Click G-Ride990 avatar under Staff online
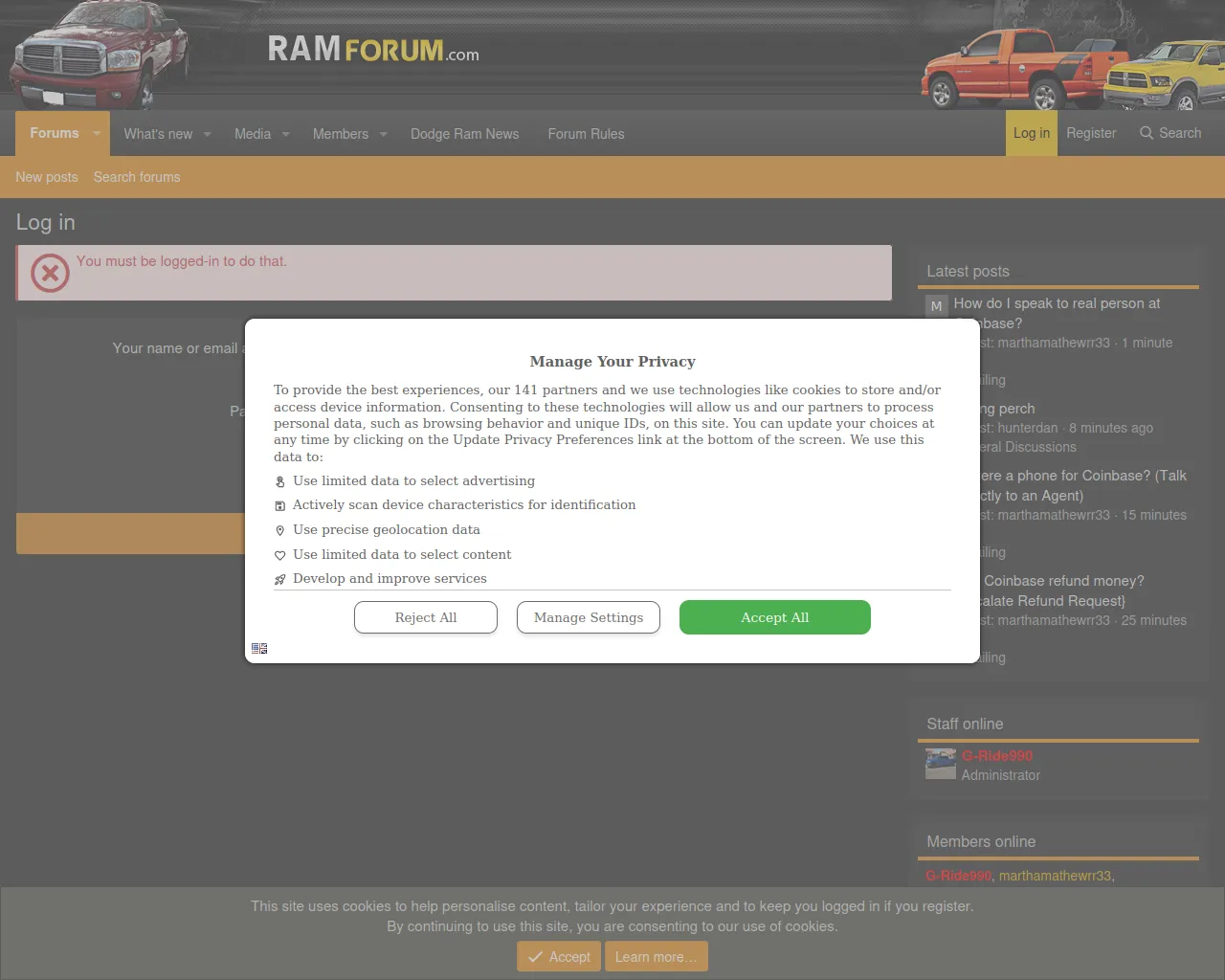This screenshot has height=980, width=1225. point(940,764)
